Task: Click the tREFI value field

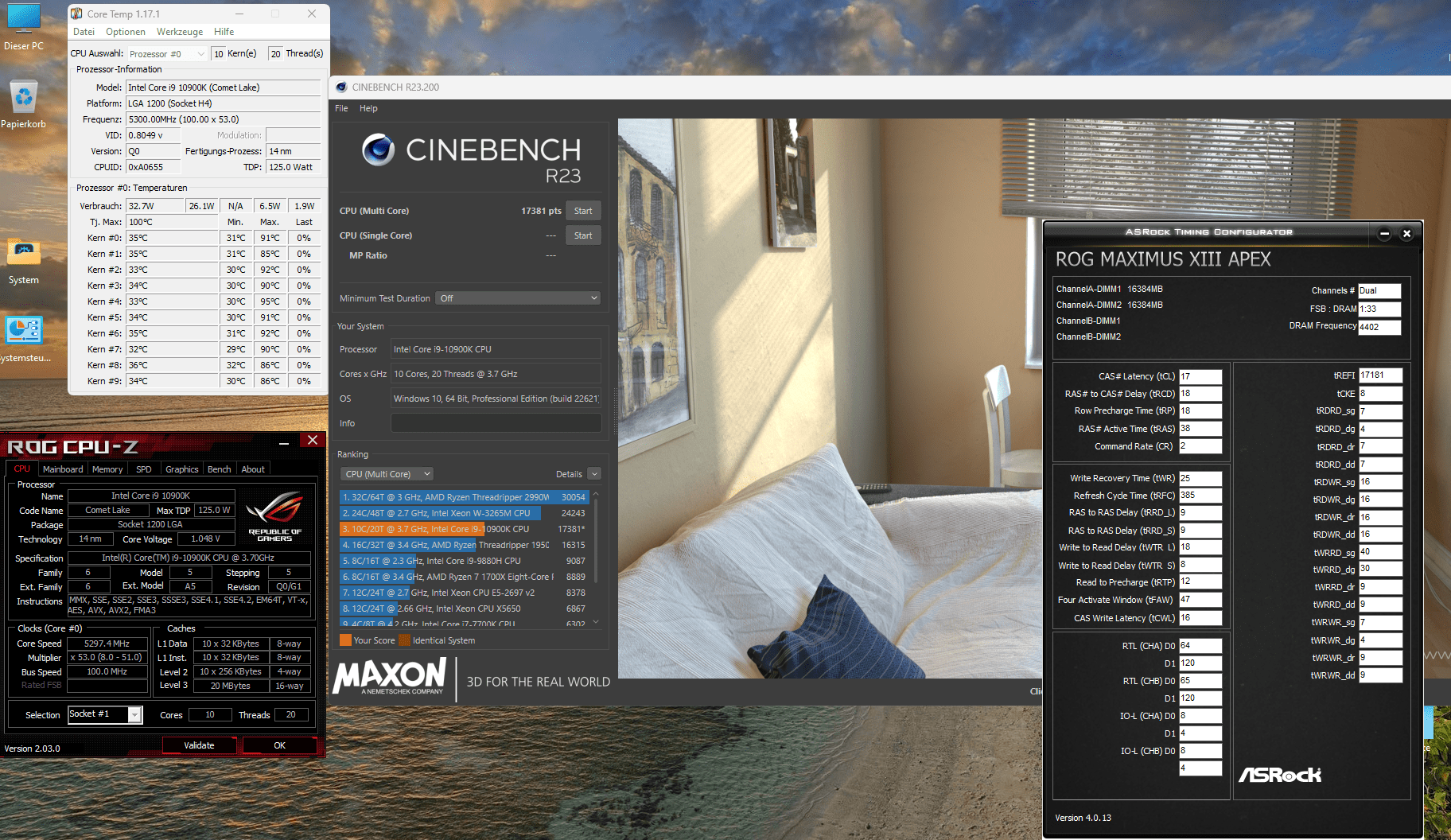Action: coord(1380,375)
